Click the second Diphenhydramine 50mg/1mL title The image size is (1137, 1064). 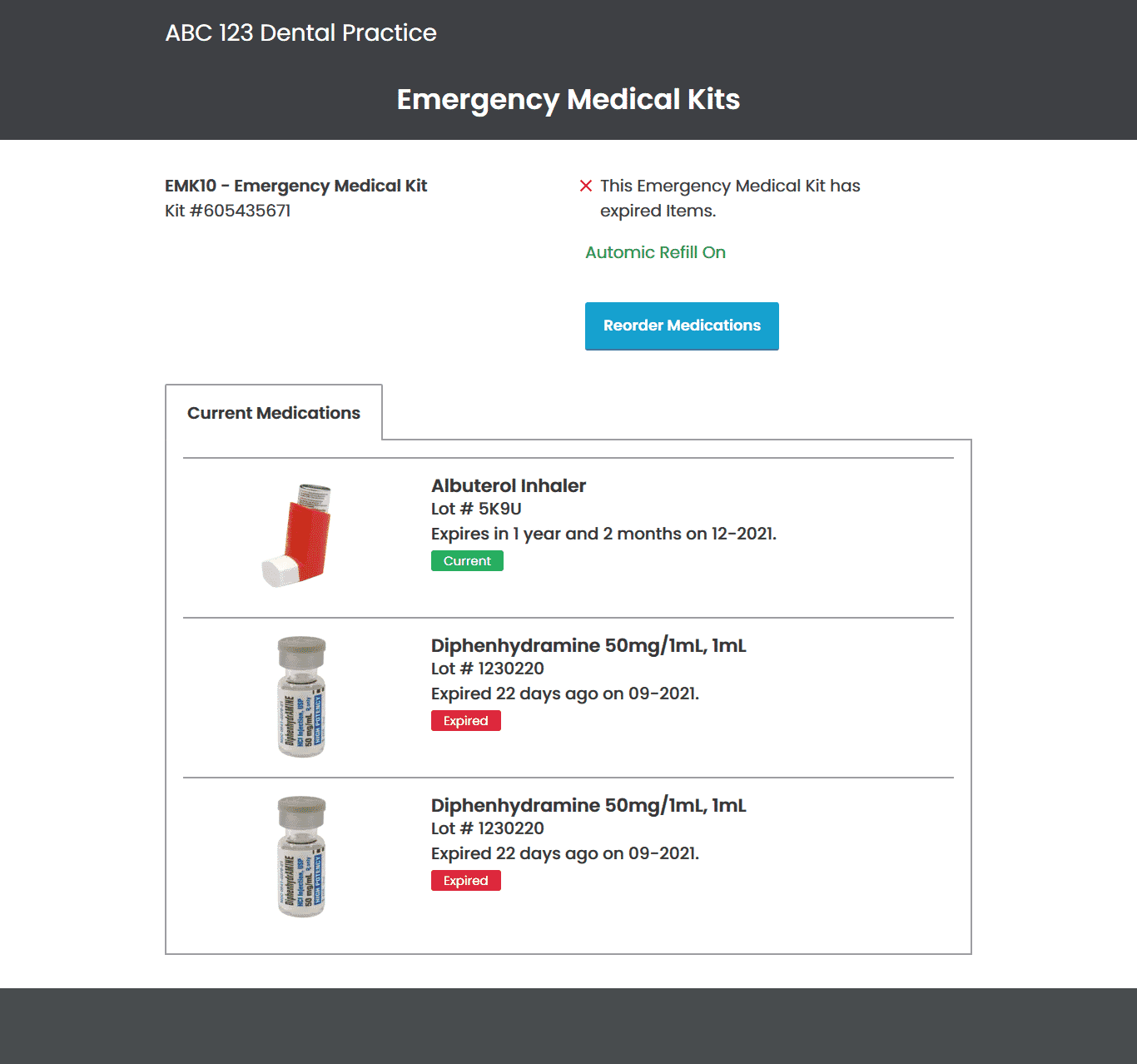tap(588, 805)
